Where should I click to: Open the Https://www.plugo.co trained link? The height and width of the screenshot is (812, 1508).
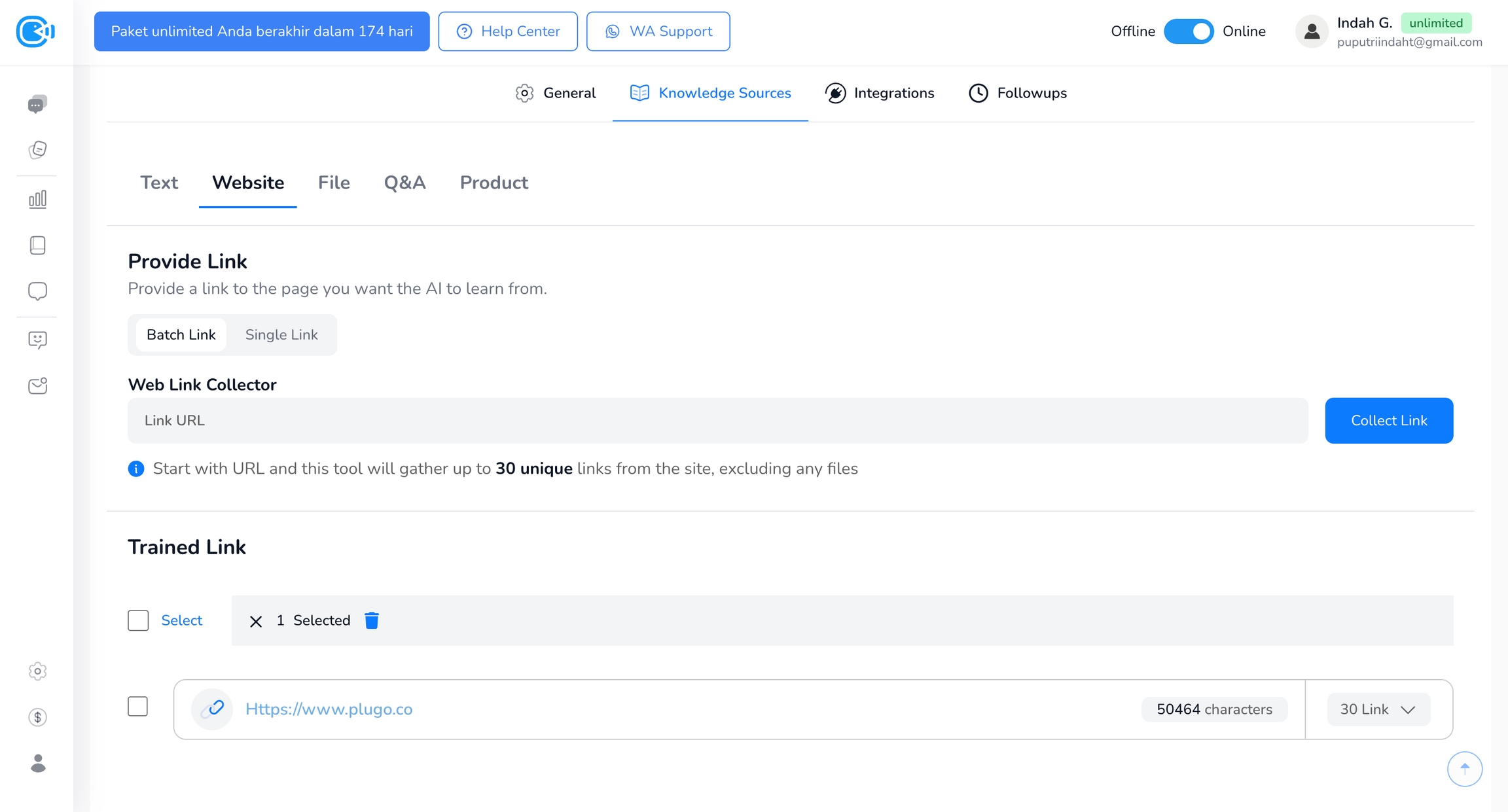tap(329, 709)
